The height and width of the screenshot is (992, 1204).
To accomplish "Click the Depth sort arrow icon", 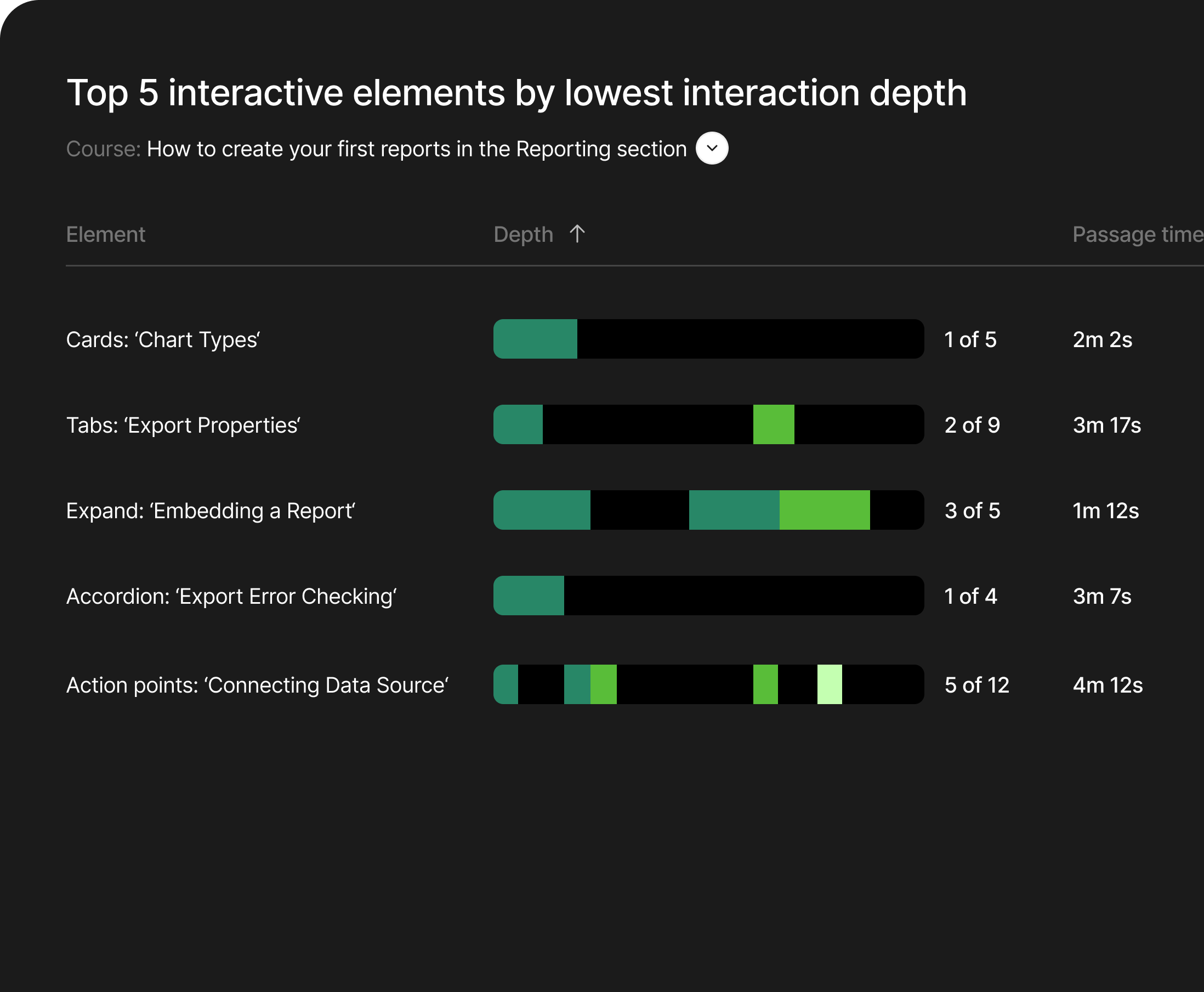I will pos(577,234).
